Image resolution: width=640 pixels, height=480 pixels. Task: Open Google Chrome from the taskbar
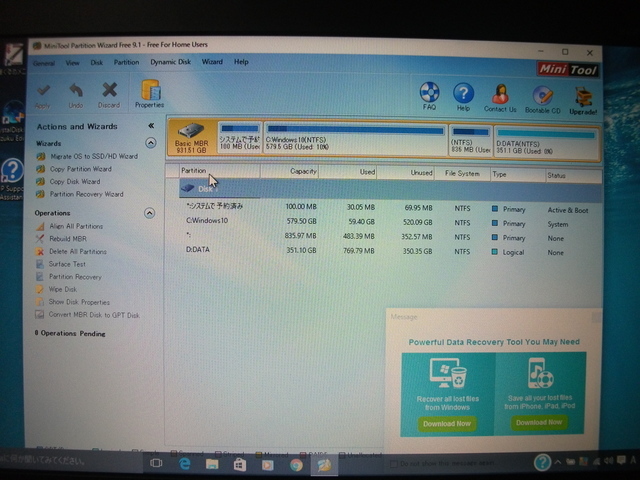(x=297, y=465)
